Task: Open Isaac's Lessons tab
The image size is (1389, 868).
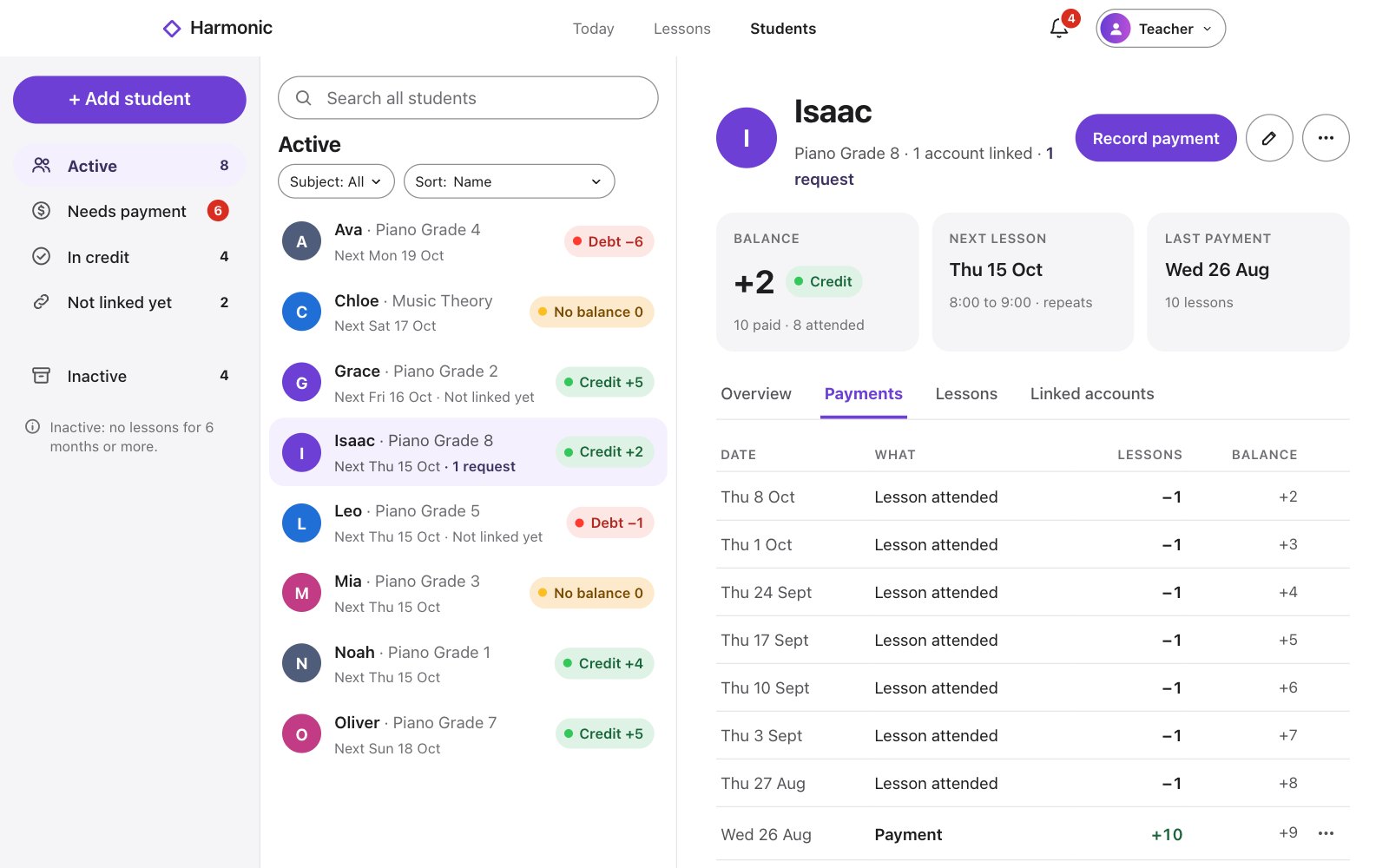Action: [966, 394]
